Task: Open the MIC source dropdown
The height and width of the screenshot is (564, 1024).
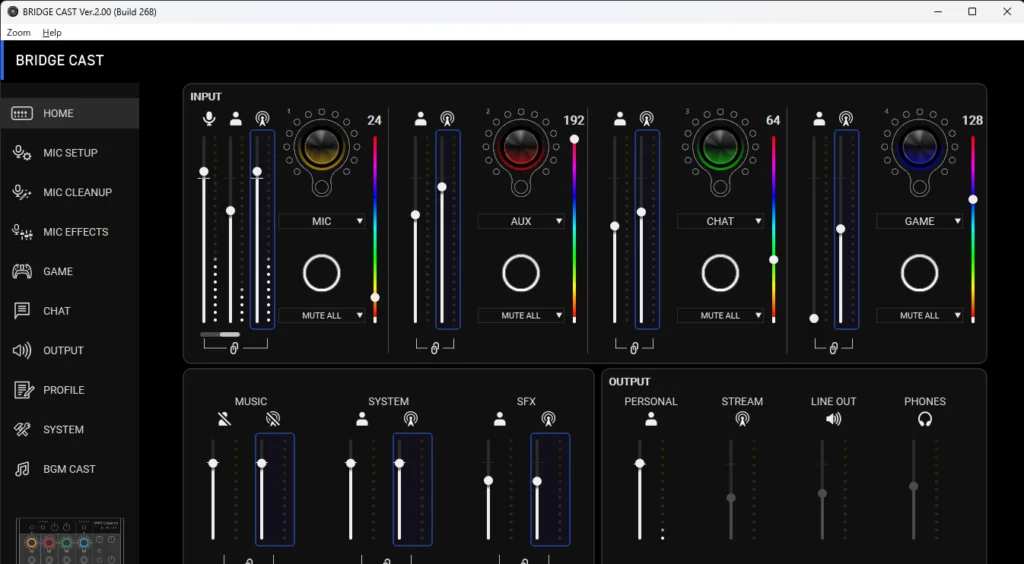Action: coord(322,221)
